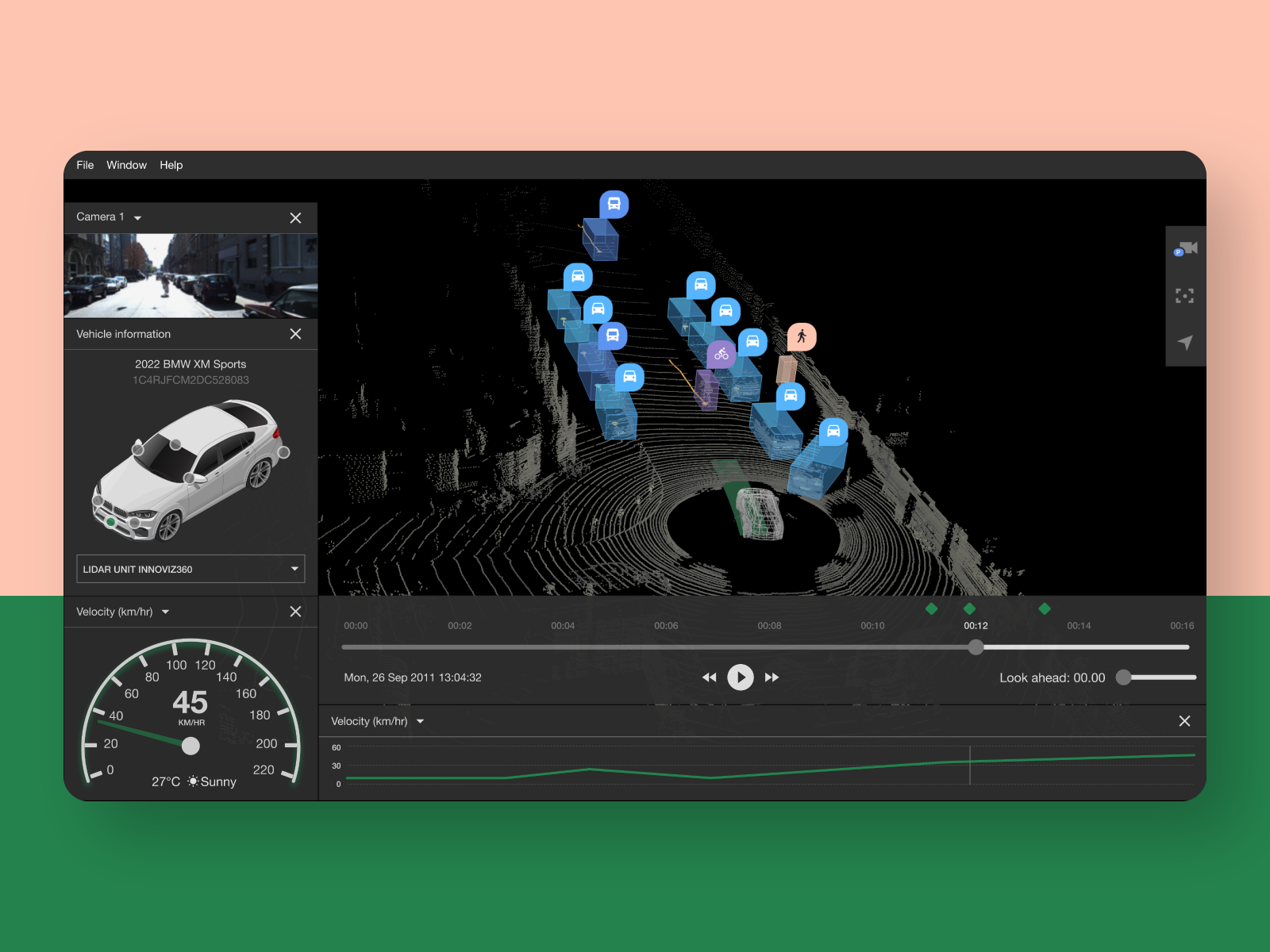Open the Velocity (km/hr) dropdown in bottom panel
1270x952 pixels.
pos(421,721)
